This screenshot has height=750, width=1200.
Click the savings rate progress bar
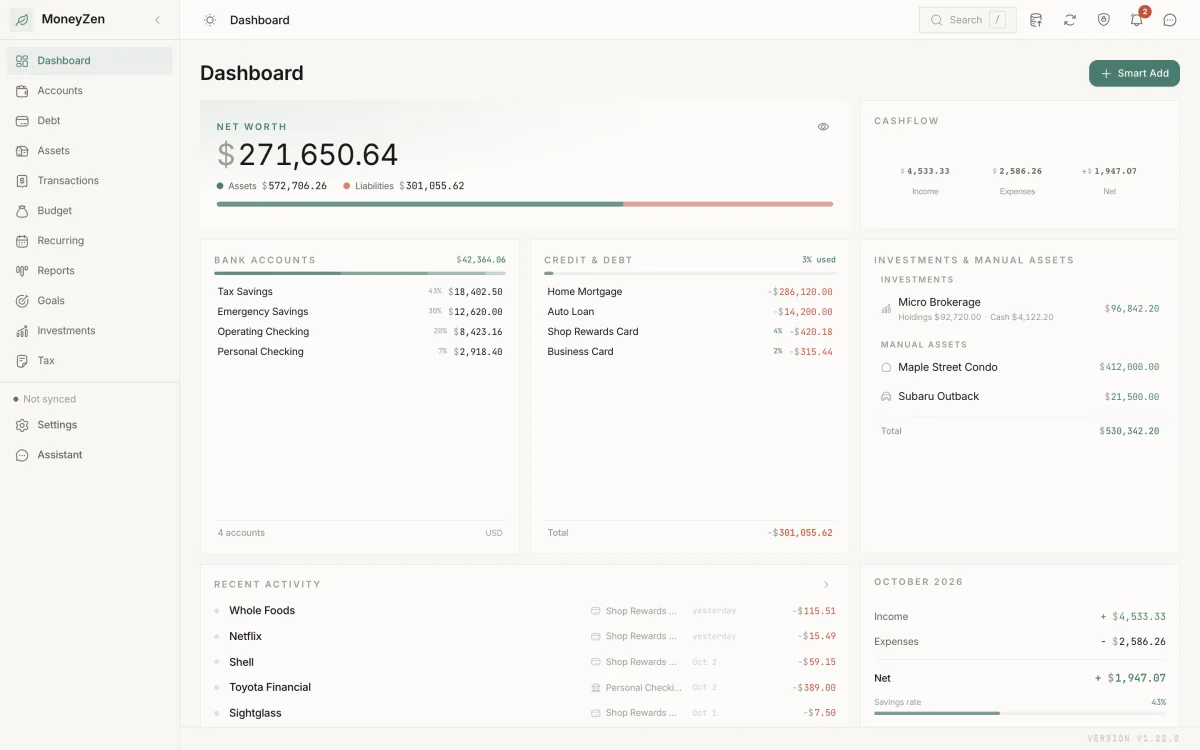[x=1020, y=713]
